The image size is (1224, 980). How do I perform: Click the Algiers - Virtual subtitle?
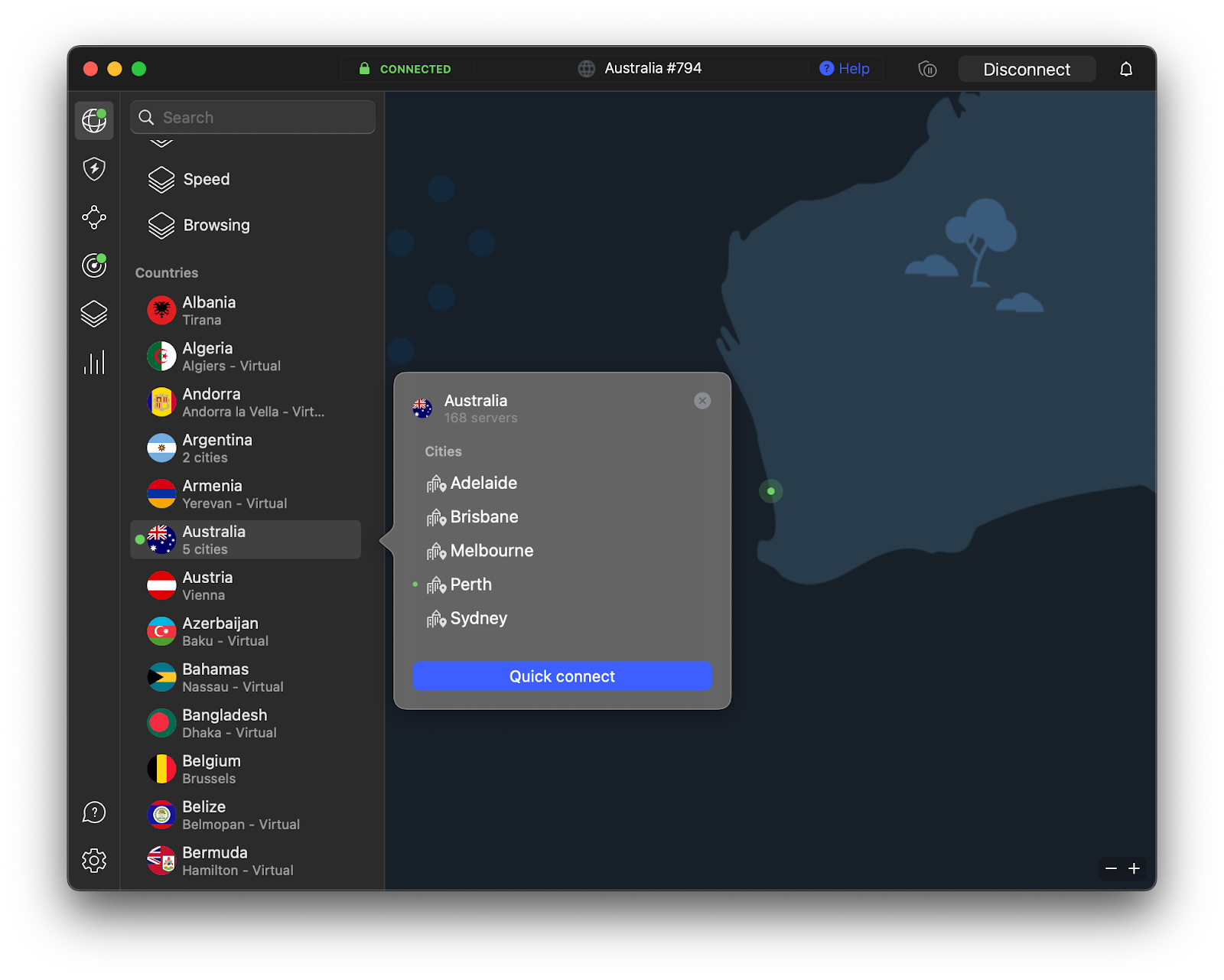coord(231,366)
